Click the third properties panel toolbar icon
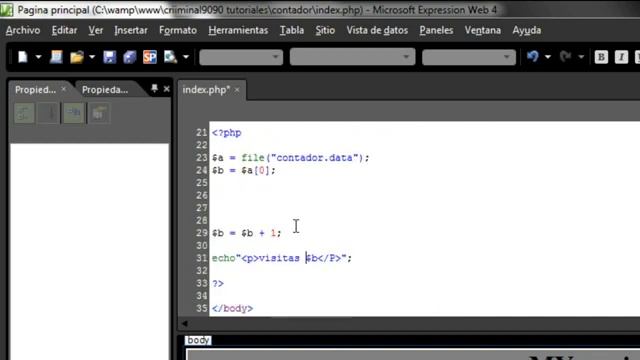The image size is (640, 360). pyautogui.click(x=74, y=113)
